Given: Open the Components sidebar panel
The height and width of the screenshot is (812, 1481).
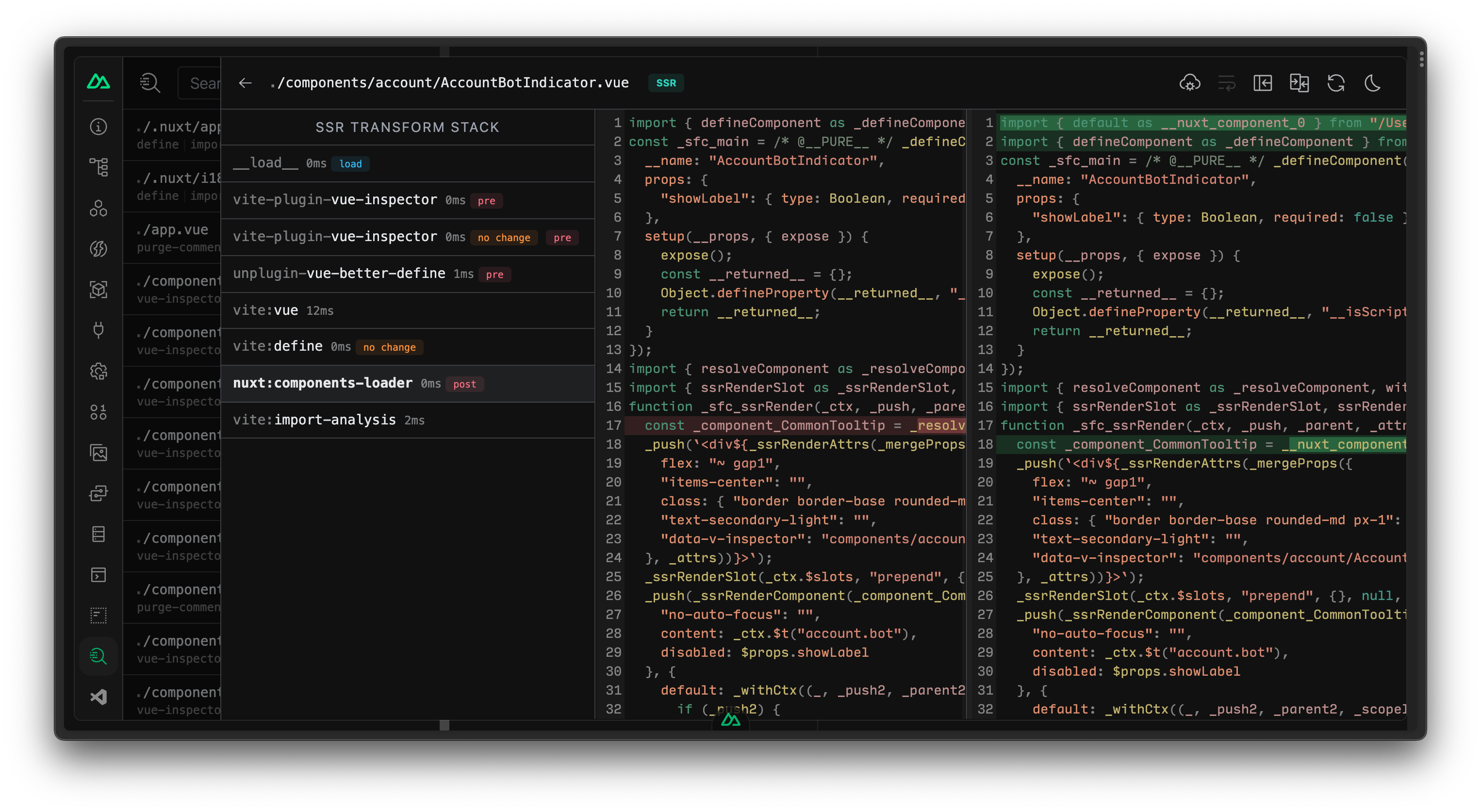Looking at the screenshot, I should click(99, 209).
